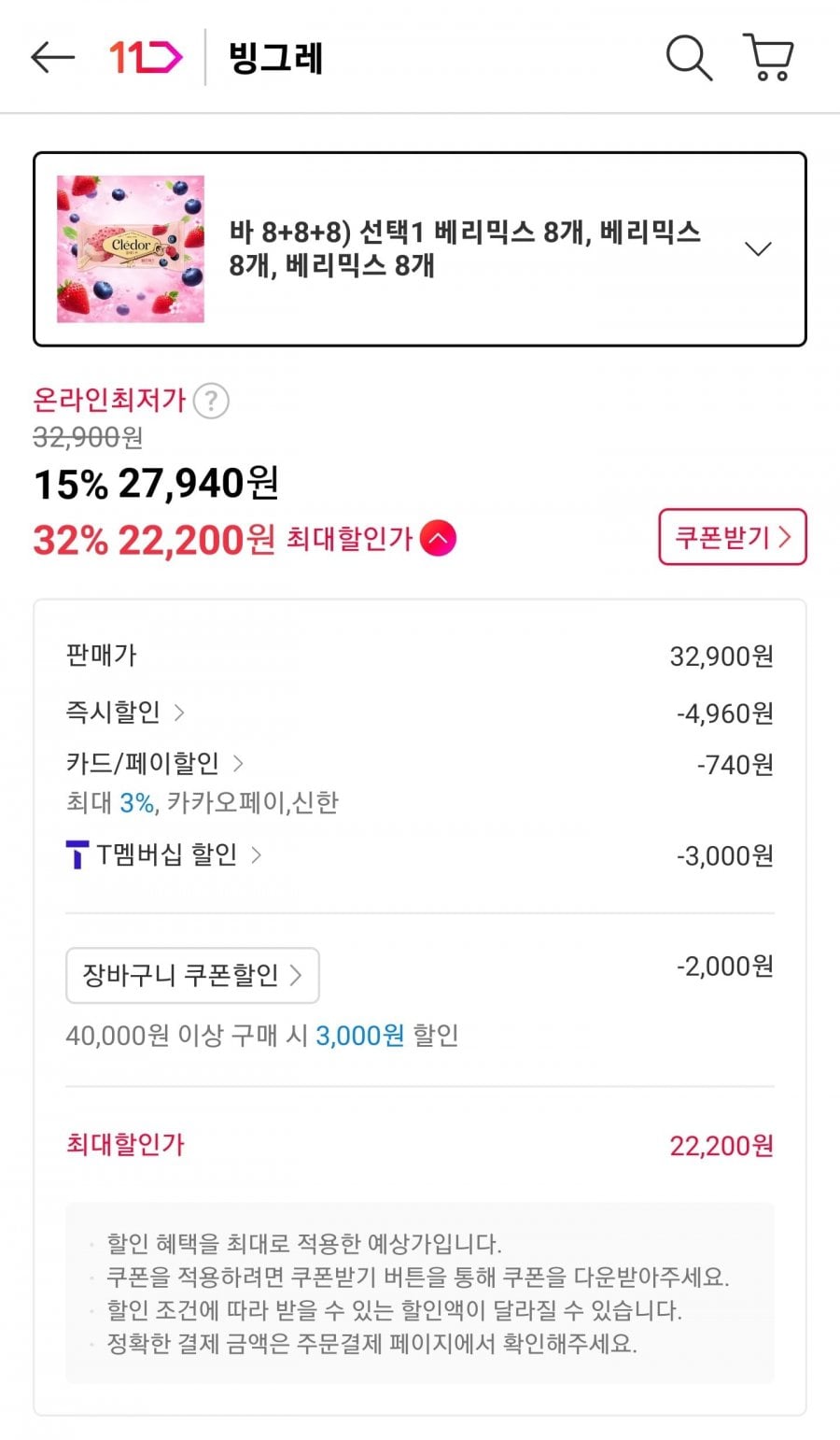Expand 카드/페이할인 details
Screen dimensions: 840x1440
pos(154,764)
